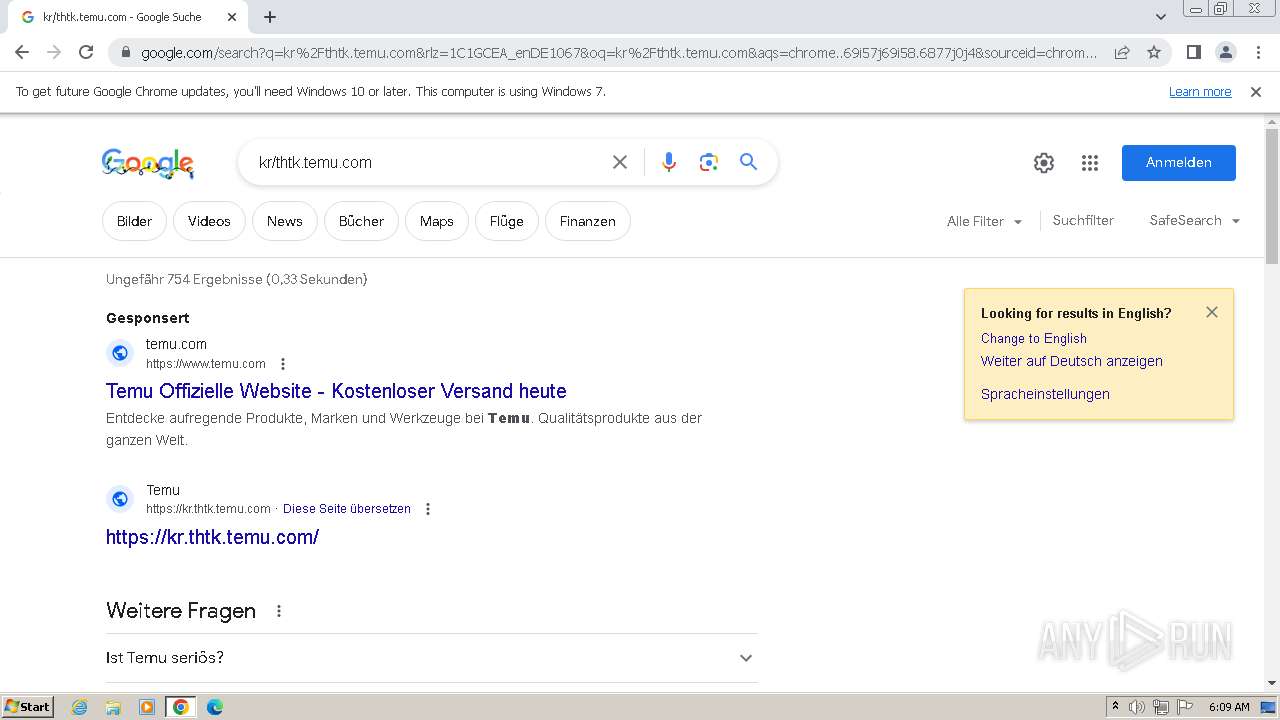Click the share page icon in address bar
Image resolution: width=1280 pixels, height=720 pixels.
coord(1122,52)
